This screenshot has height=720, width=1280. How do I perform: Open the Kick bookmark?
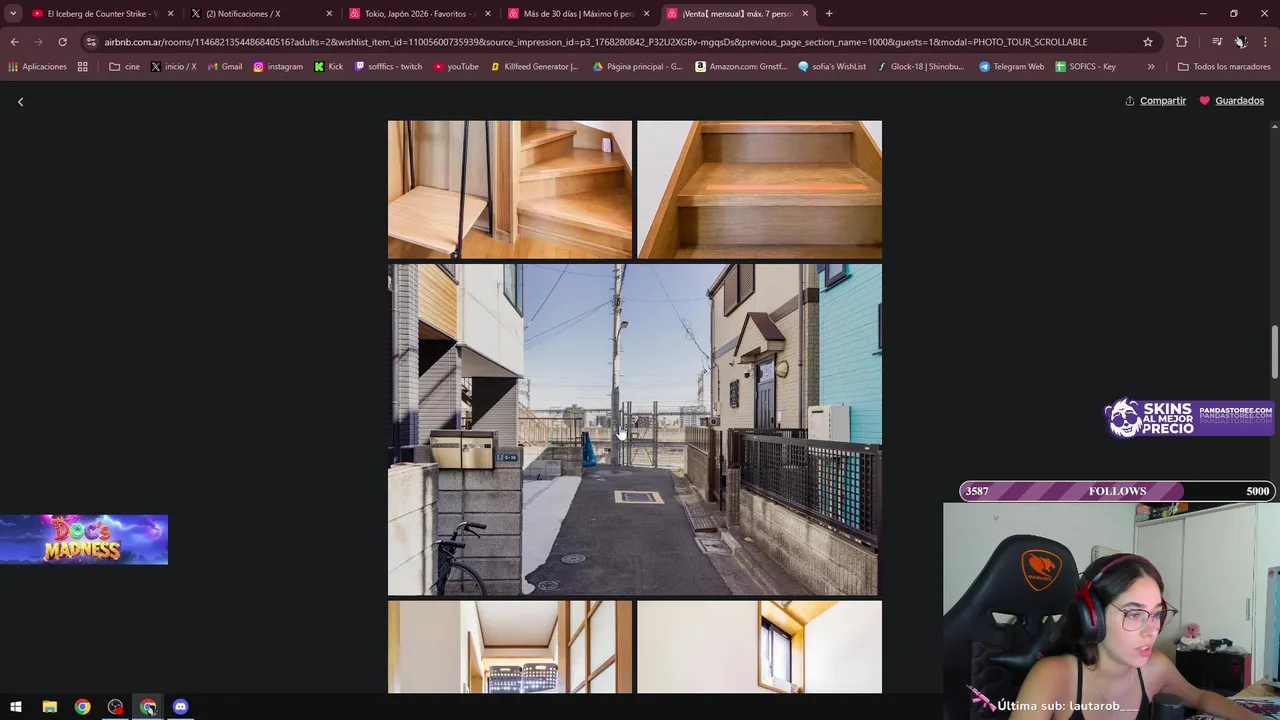pyautogui.click(x=328, y=67)
